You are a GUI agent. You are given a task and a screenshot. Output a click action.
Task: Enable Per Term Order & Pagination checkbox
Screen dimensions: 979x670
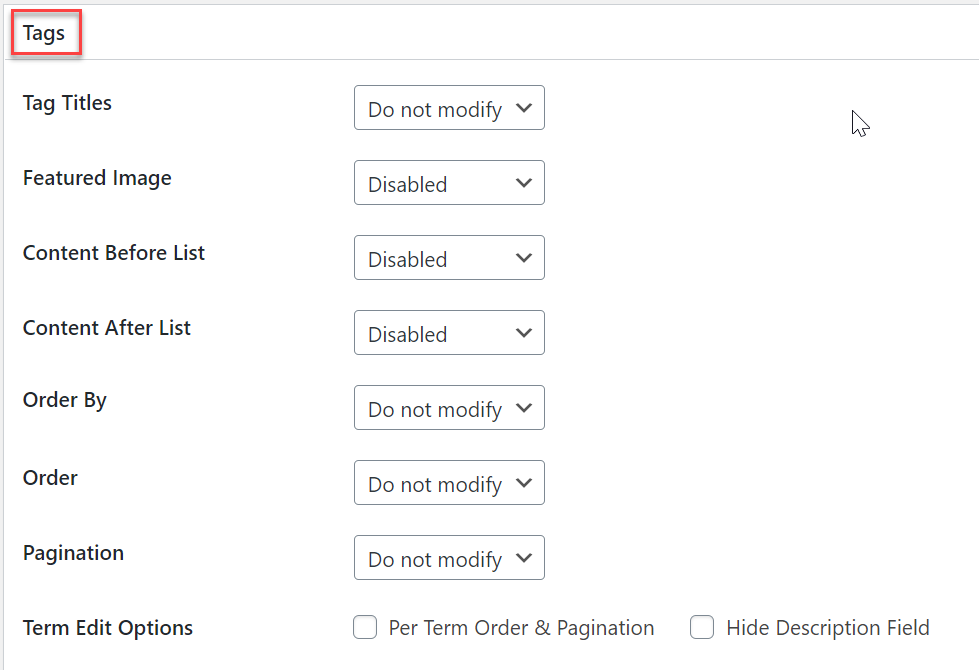(365, 627)
